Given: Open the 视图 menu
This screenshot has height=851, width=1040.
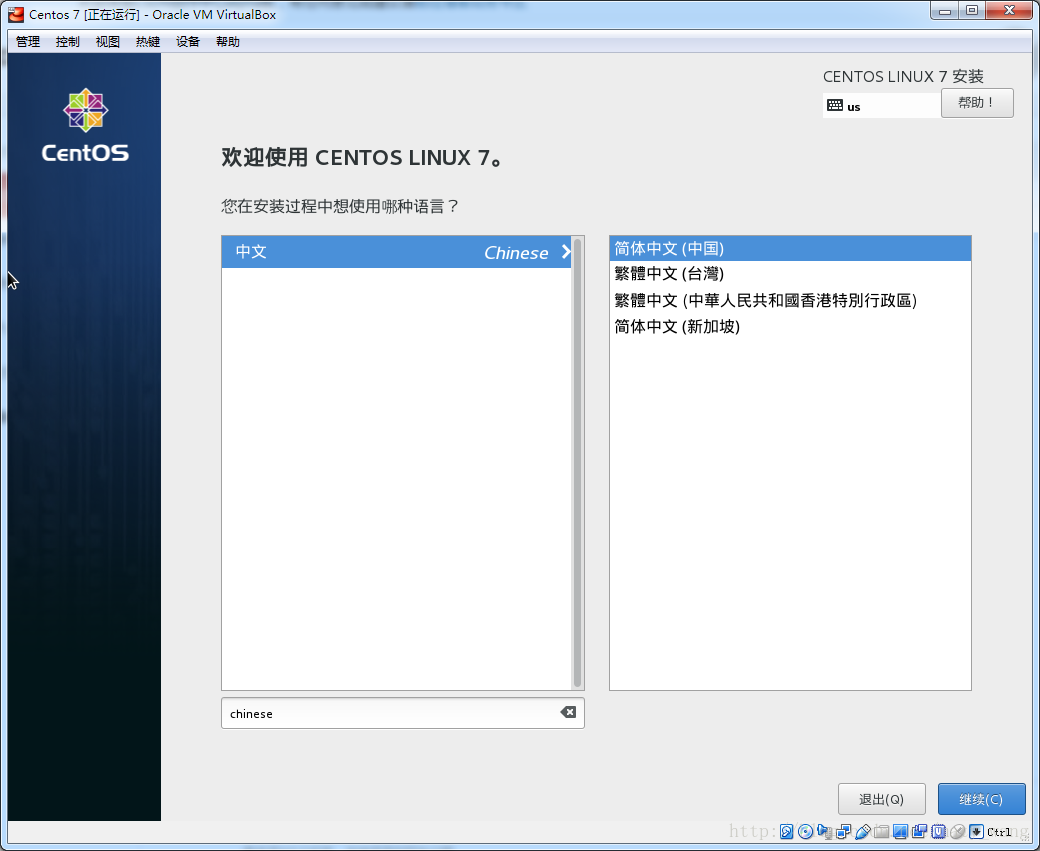Looking at the screenshot, I should tap(107, 42).
